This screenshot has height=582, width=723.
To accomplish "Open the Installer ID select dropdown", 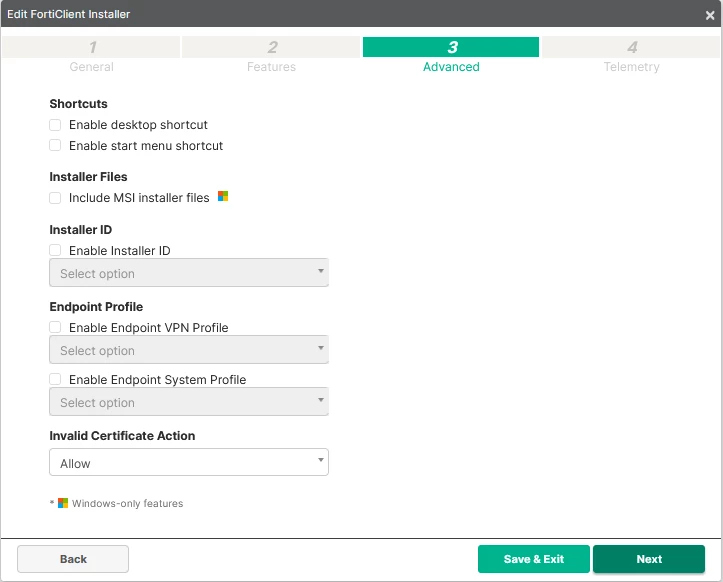I will point(189,273).
